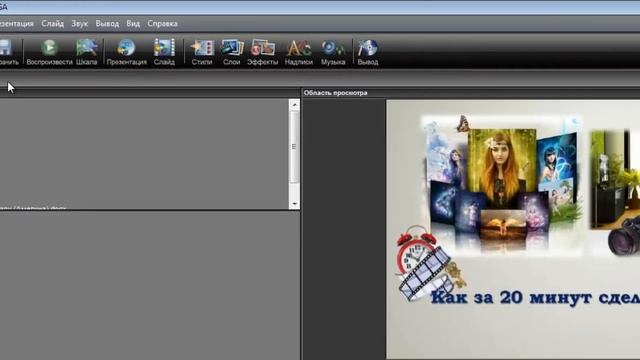Open the Эффекты effects icon
The width and height of the screenshot is (640, 360).
coord(262,48)
